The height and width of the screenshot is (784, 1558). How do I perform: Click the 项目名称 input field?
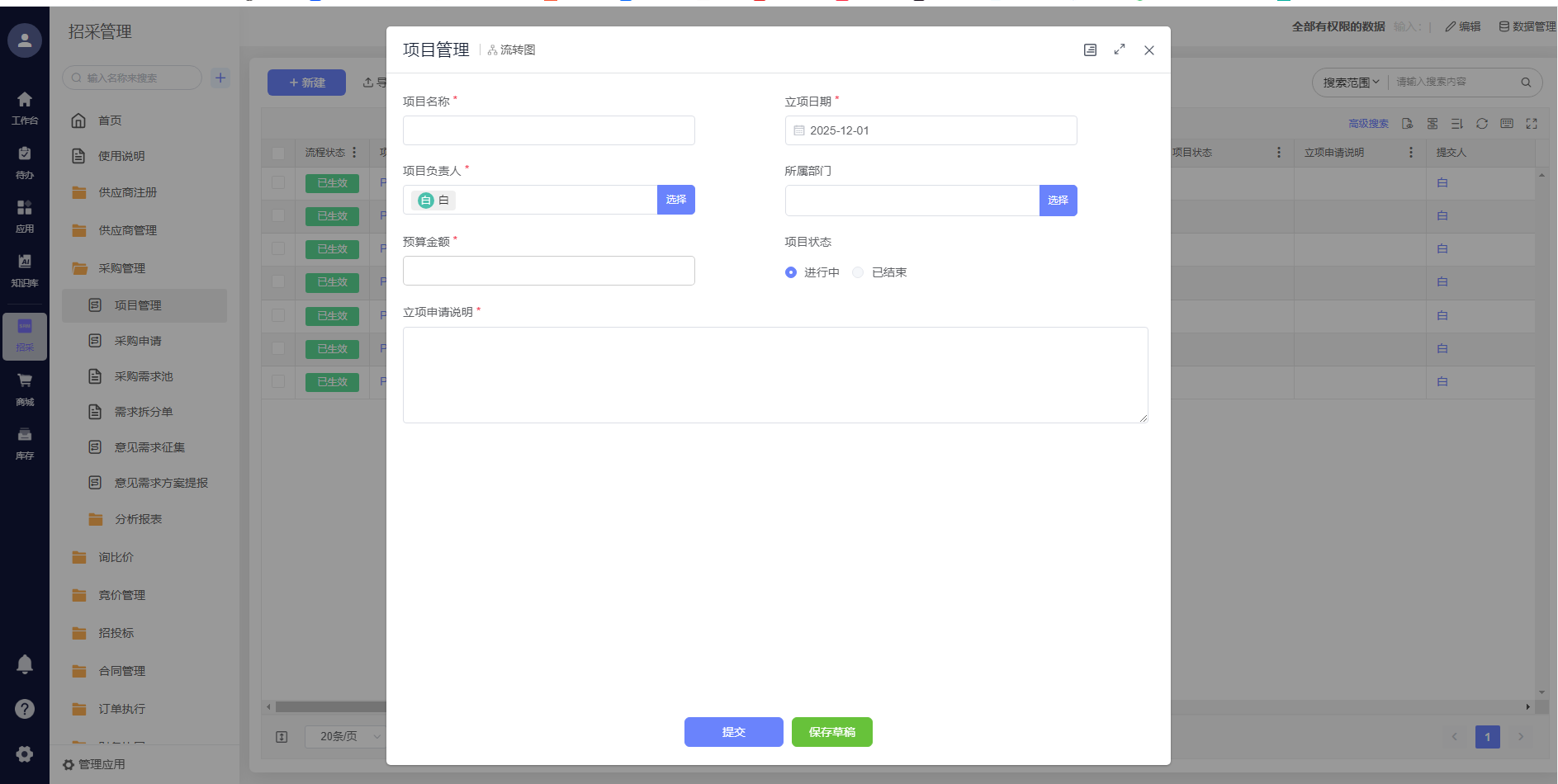tap(548, 130)
